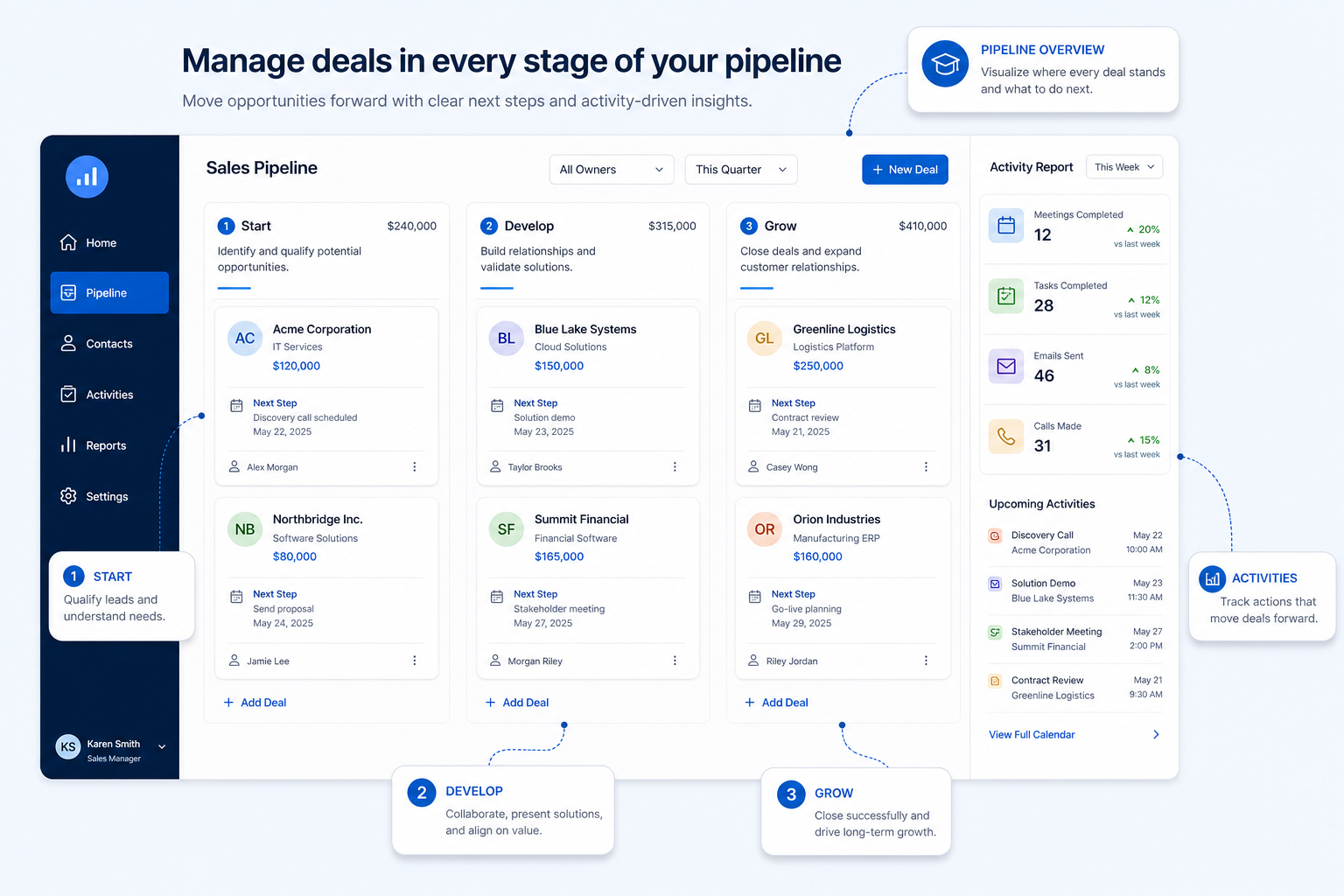
Task: Click the $250,000 deal value
Action: [818, 366]
